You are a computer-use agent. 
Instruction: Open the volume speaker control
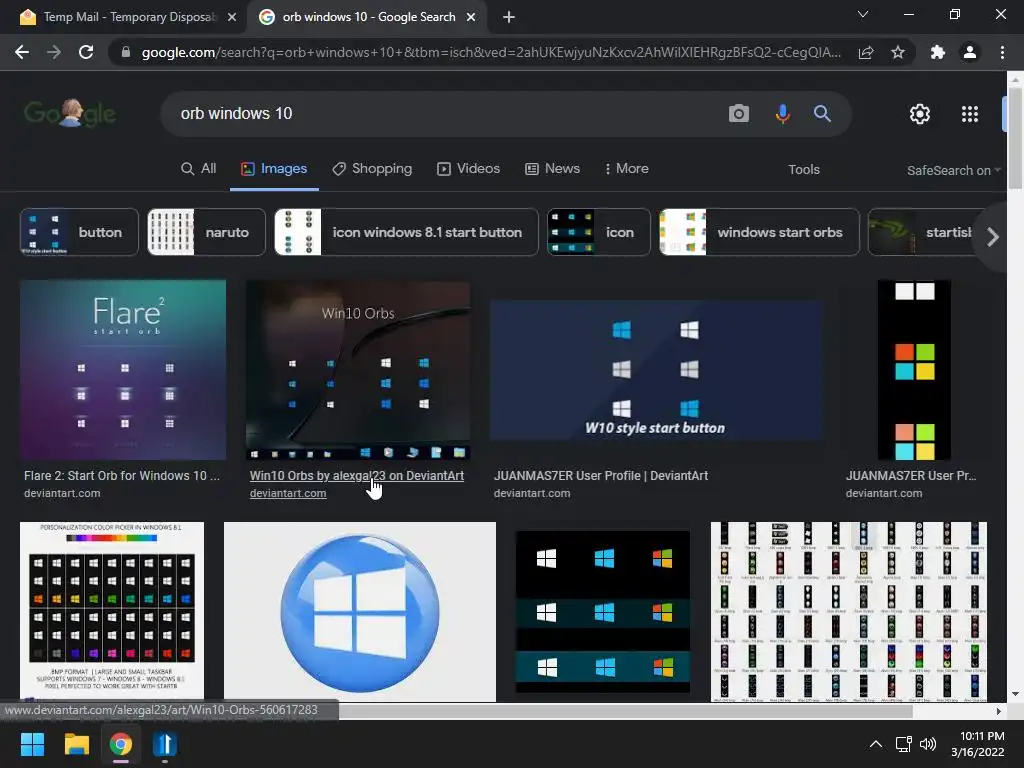[x=927, y=744]
